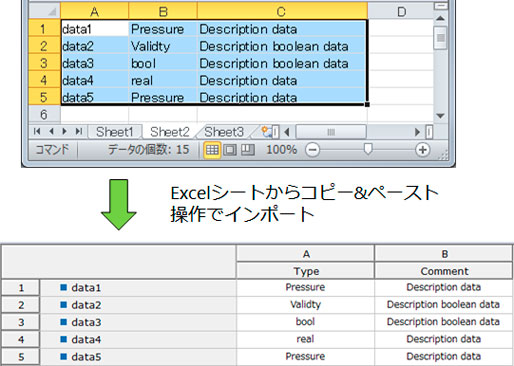514x366 pixels.
Task: Click the blue square icon beside data5
Action: coord(63,357)
